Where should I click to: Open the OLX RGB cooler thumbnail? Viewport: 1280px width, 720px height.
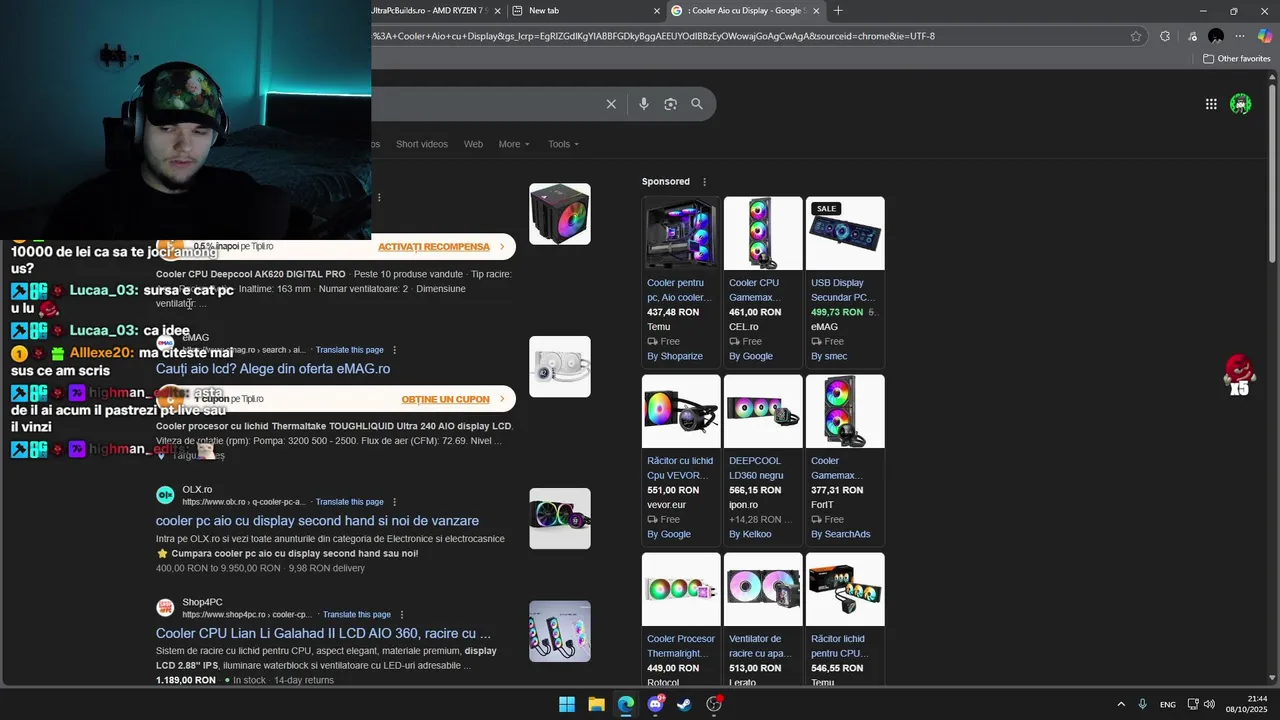click(560, 518)
